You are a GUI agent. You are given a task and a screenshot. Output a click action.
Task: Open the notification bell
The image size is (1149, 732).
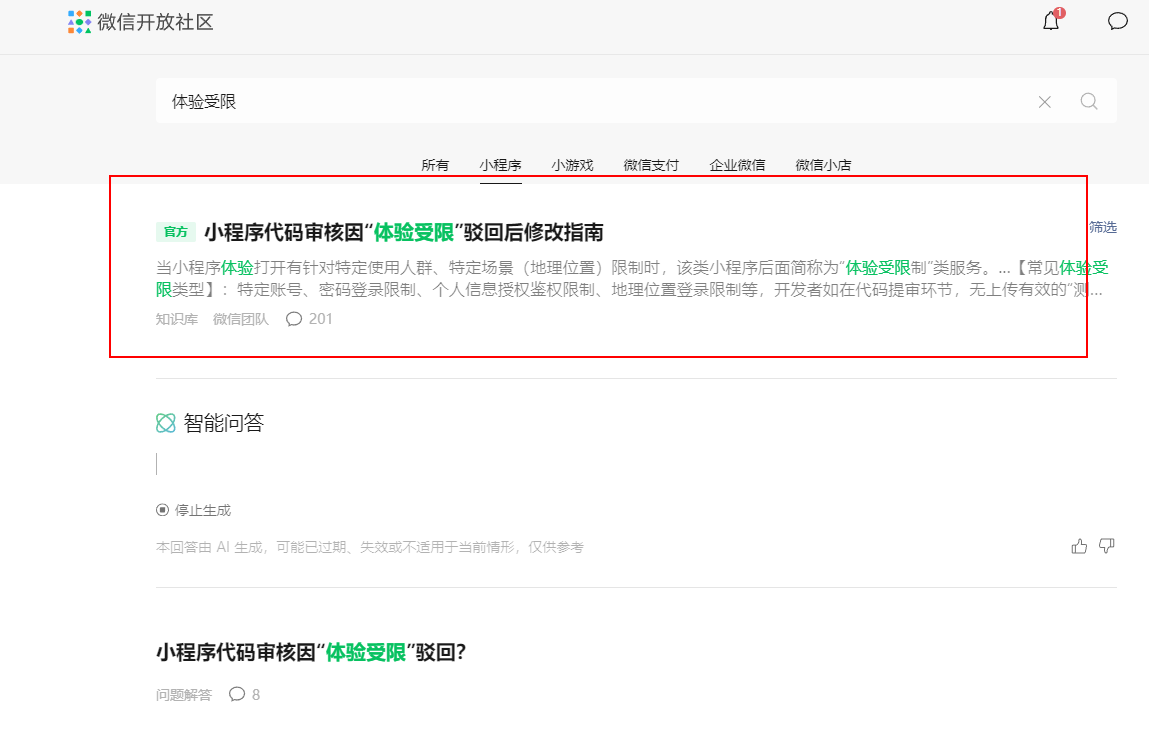click(x=1051, y=21)
